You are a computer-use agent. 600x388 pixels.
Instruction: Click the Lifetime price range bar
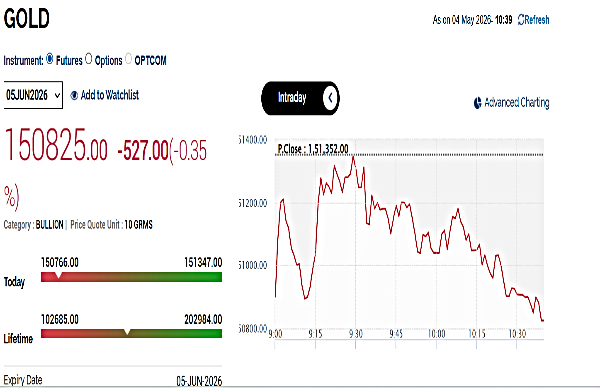click(x=131, y=333)
